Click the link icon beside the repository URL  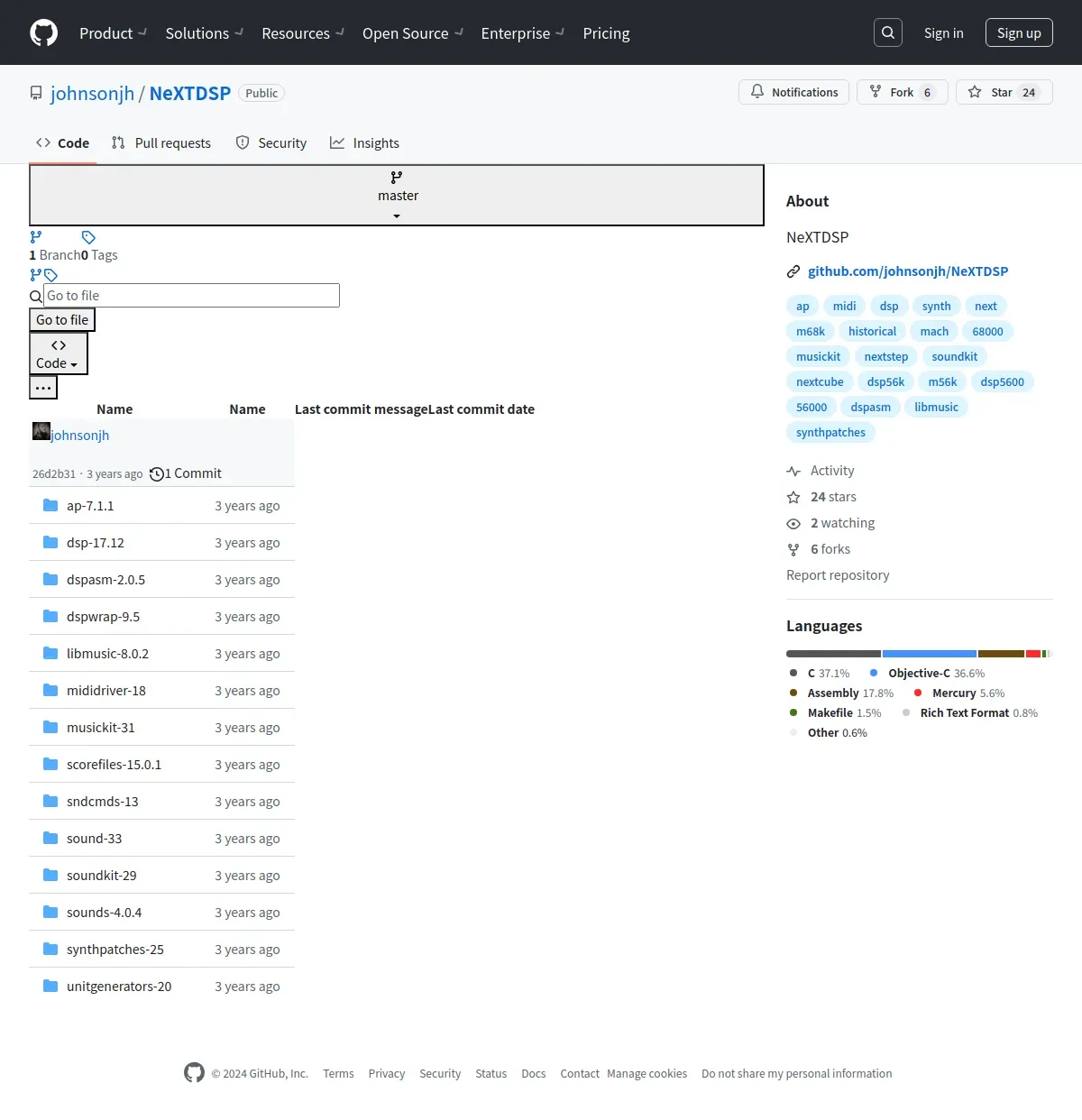tap(793, 271)
